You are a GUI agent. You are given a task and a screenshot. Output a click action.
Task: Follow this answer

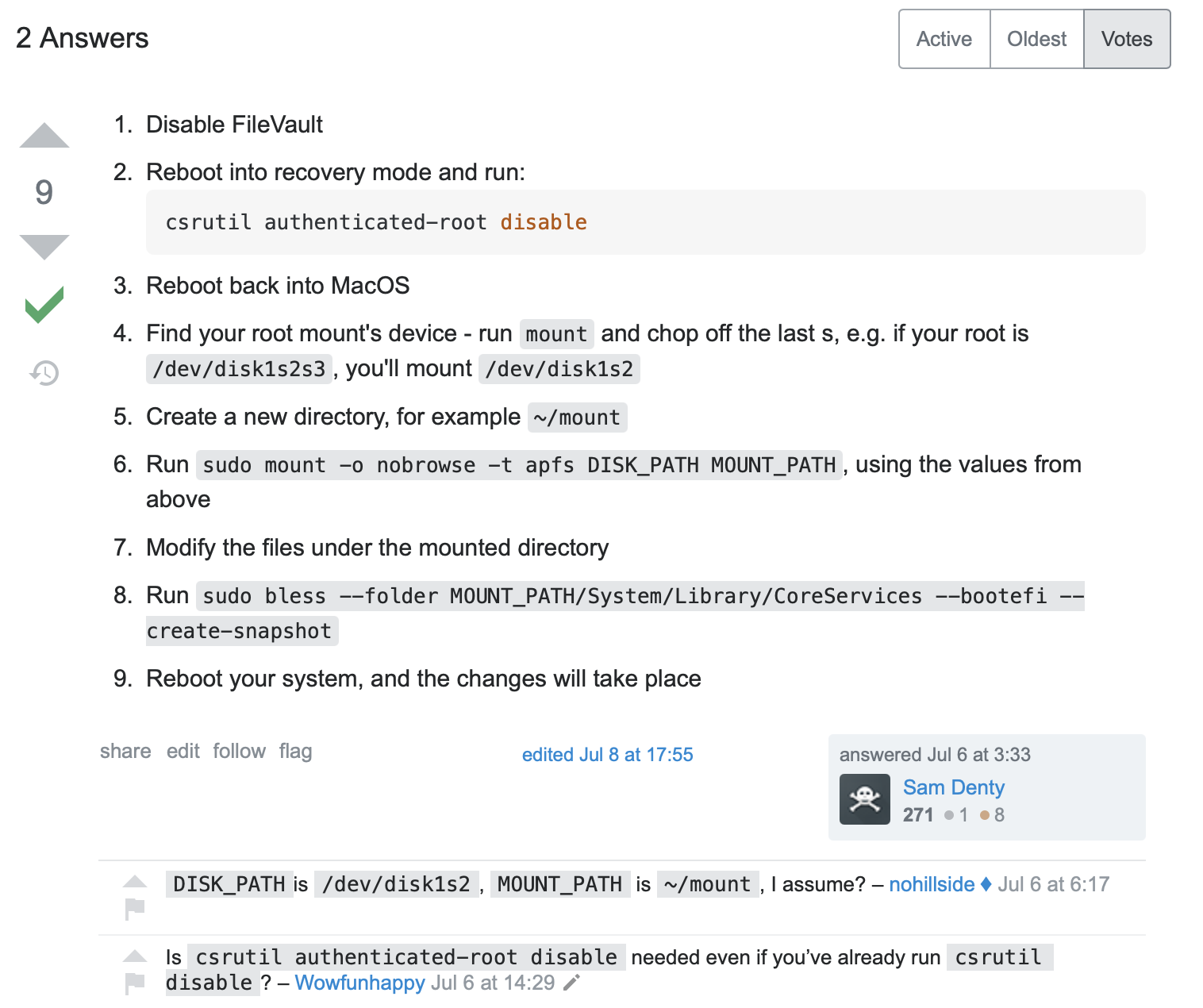[x=239, y=751]
